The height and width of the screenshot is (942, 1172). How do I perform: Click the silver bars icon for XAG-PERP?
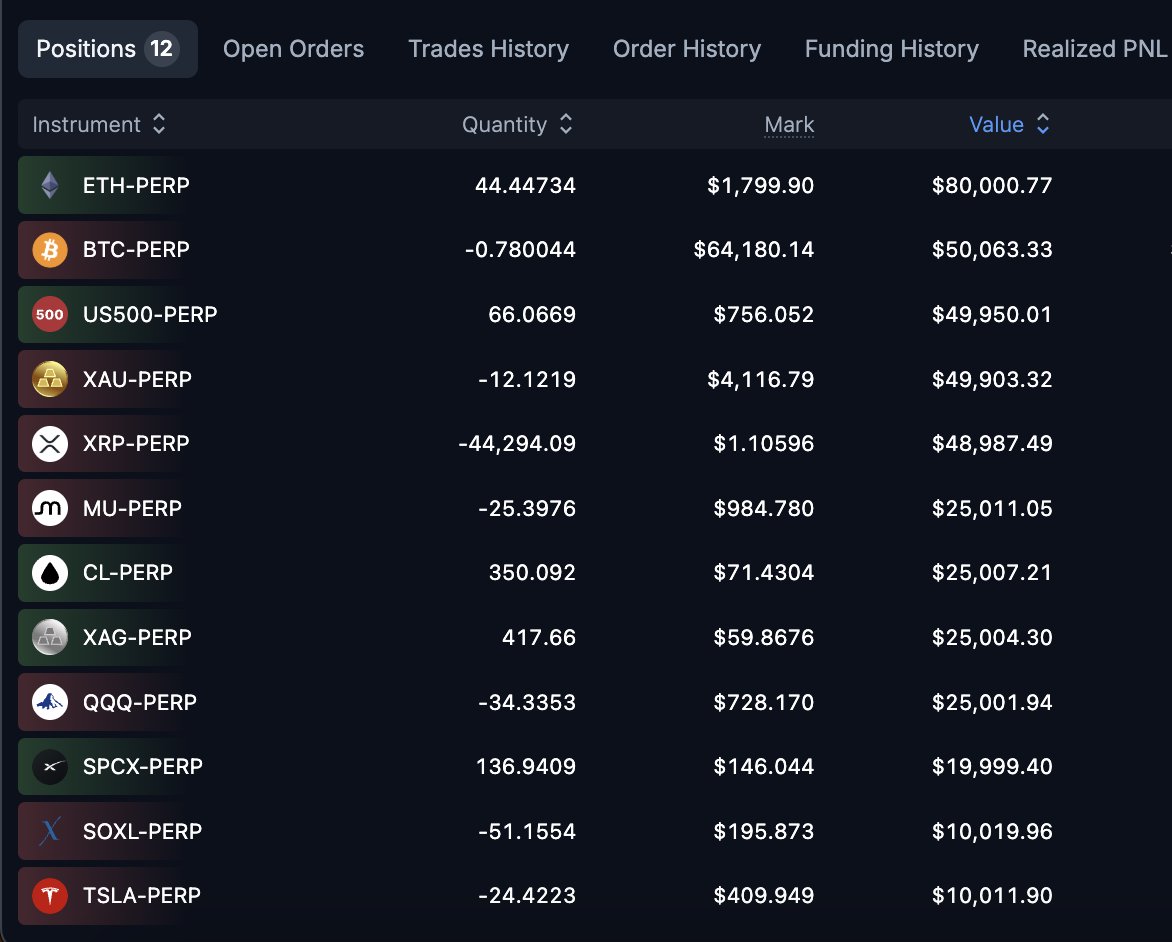[50, 637]
